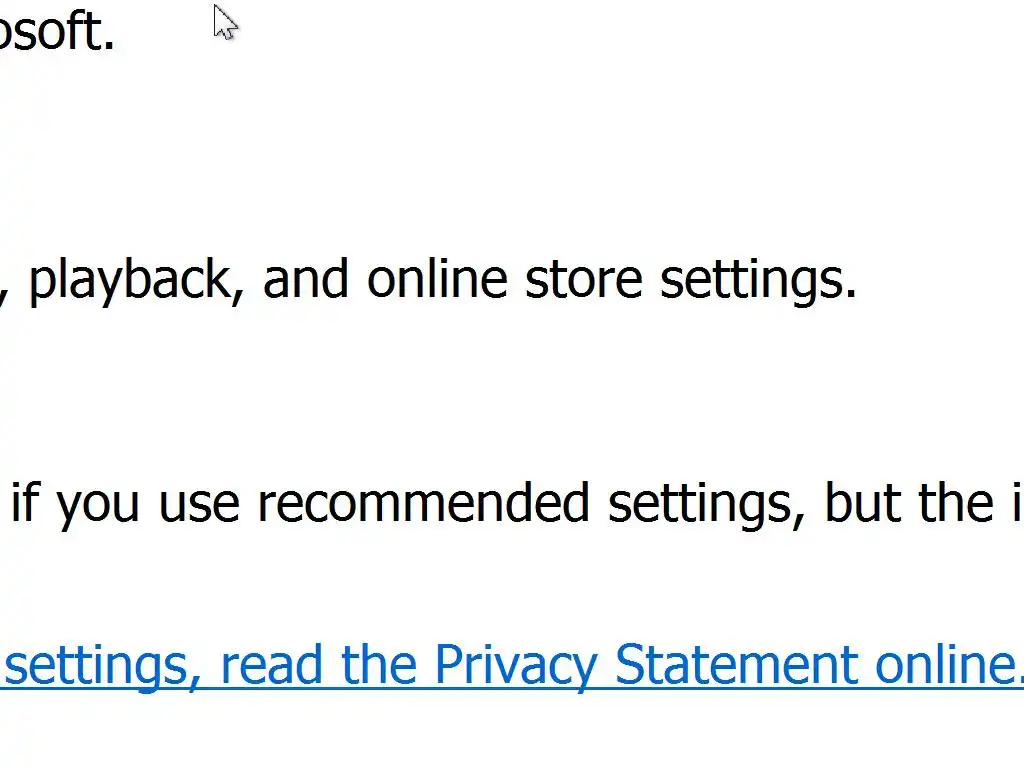Click the word 'Privacy' in the blue link
The image size is (1024, 768).
[515, 666]
